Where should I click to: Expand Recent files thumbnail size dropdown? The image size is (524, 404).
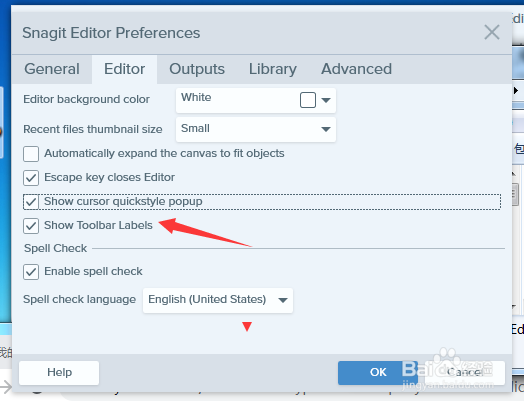coord(256,129)
